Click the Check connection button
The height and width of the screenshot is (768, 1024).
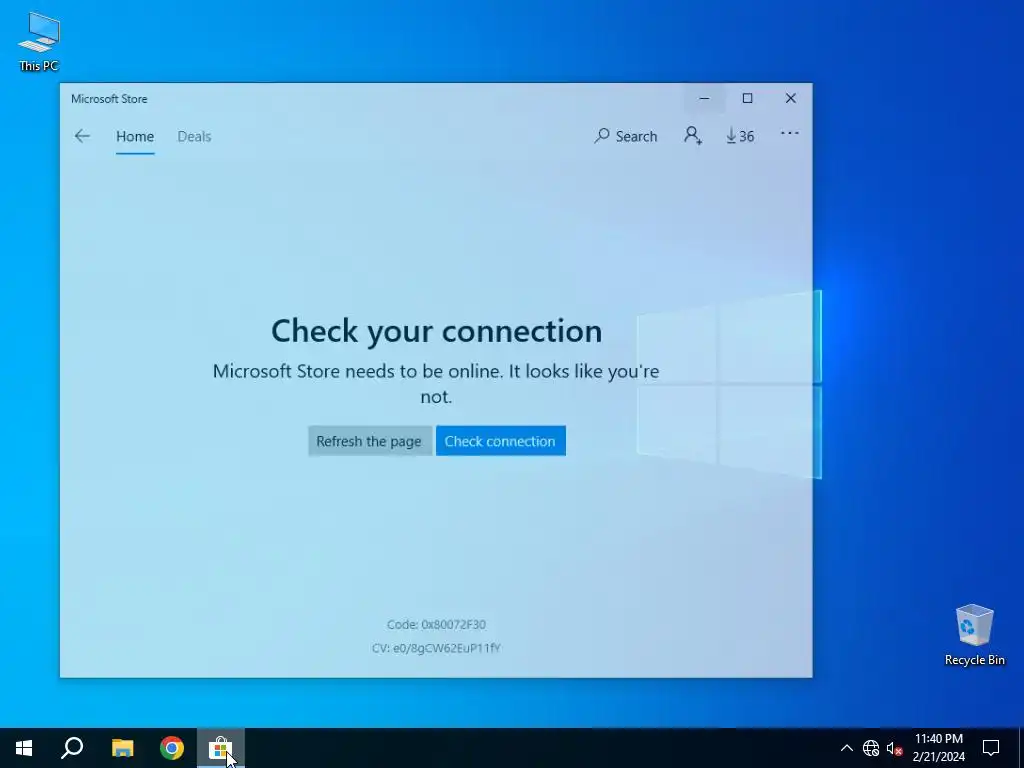click(x=500, y=441)
